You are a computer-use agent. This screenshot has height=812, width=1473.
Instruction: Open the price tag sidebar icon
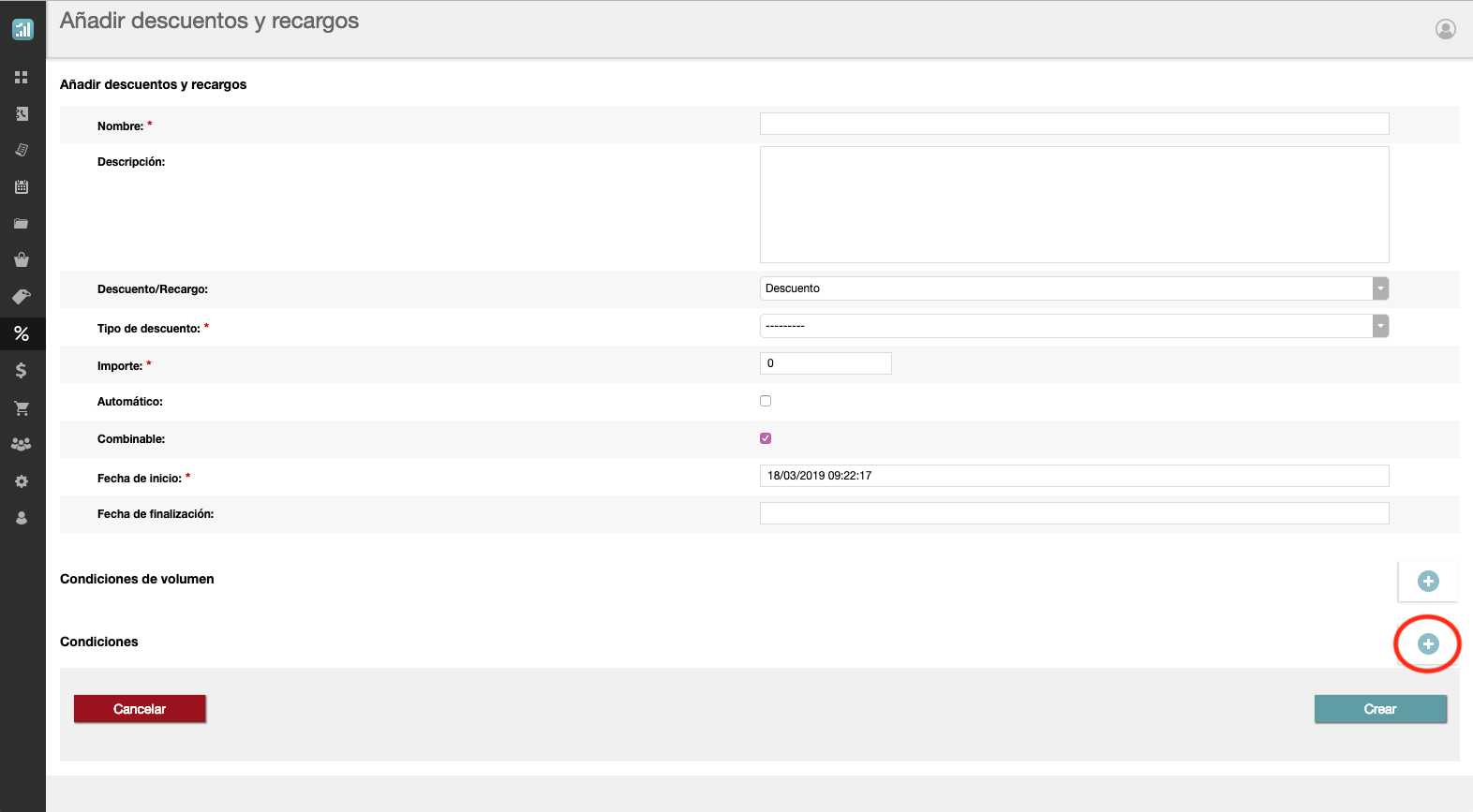tap(22, 297)
